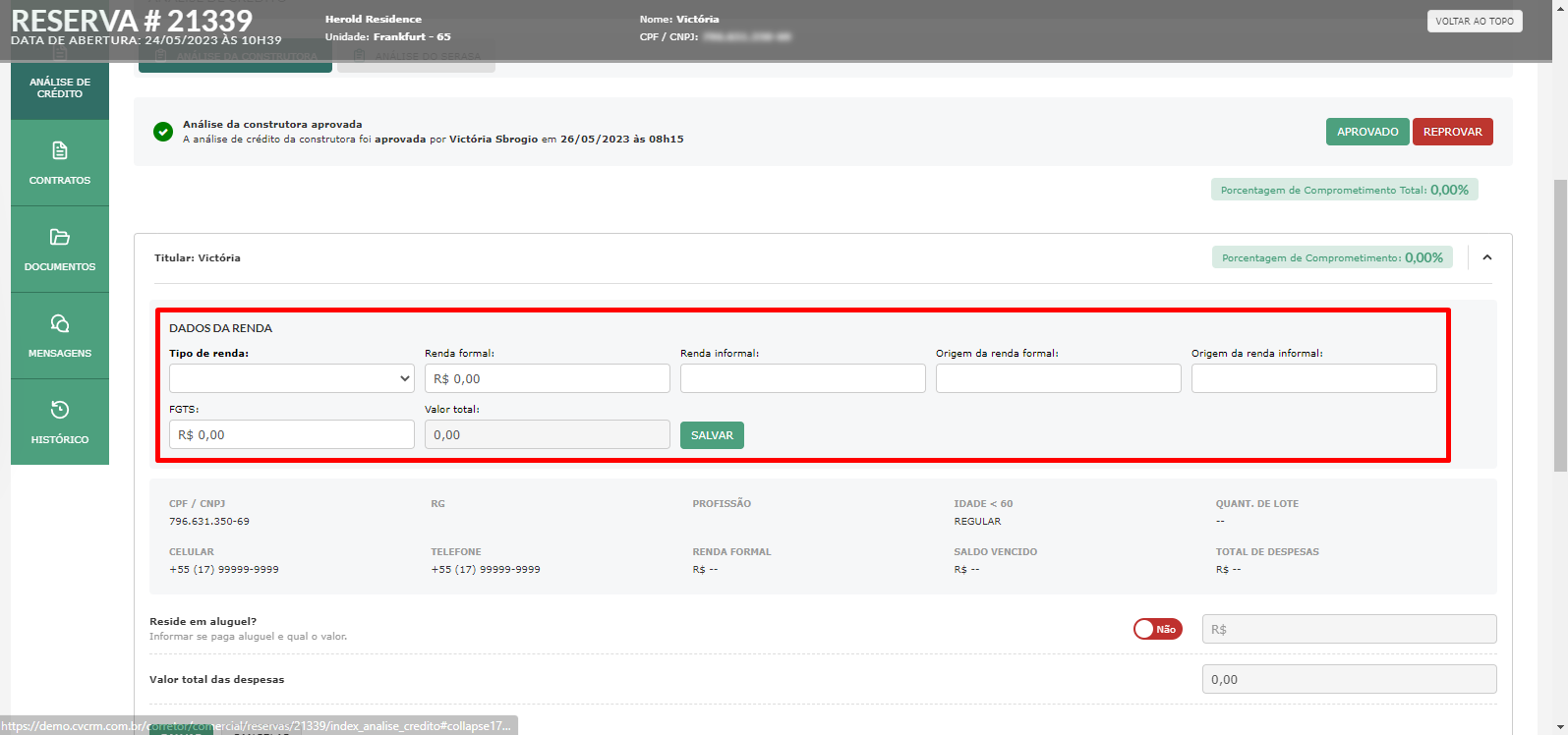Click the Valor total field
Screen dimensions: 1568x735
tap(548, 434)
